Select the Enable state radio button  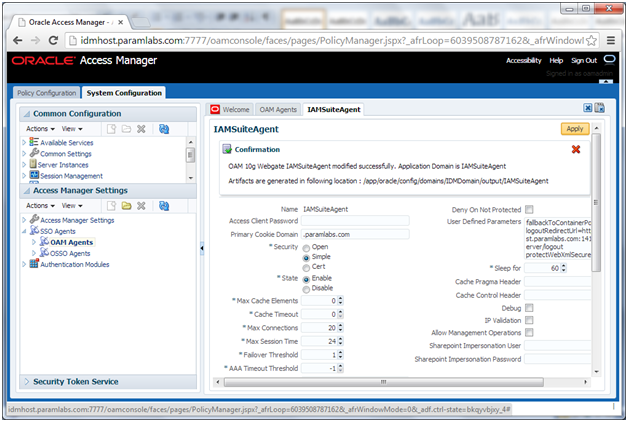point(306,279)
